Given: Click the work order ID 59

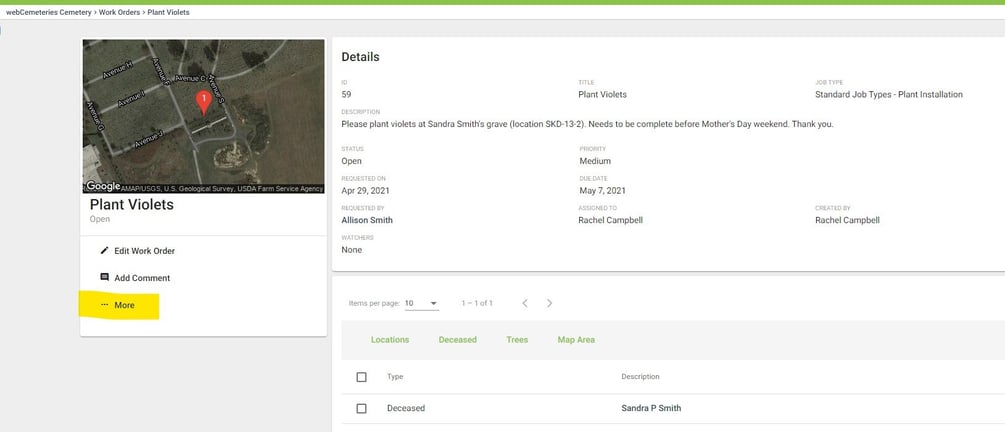Looking at the screenshot, I should pyautogui.click(x=346, y=94).
